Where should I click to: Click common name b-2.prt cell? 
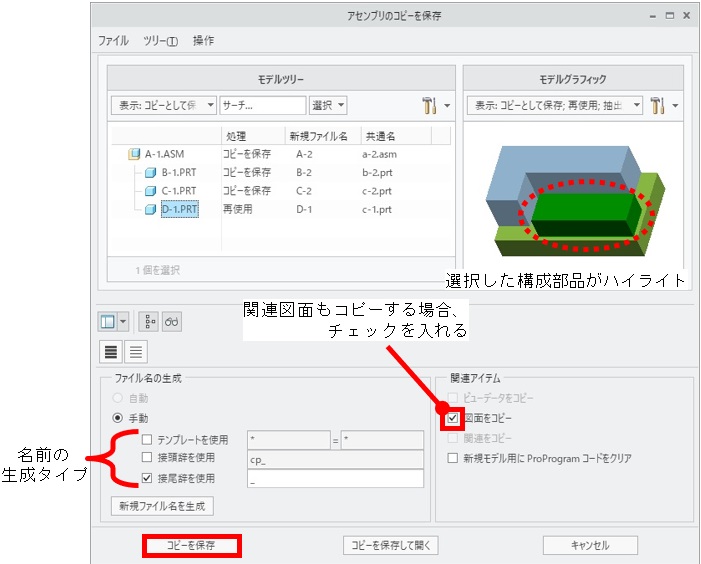click(x=377, y=173)
